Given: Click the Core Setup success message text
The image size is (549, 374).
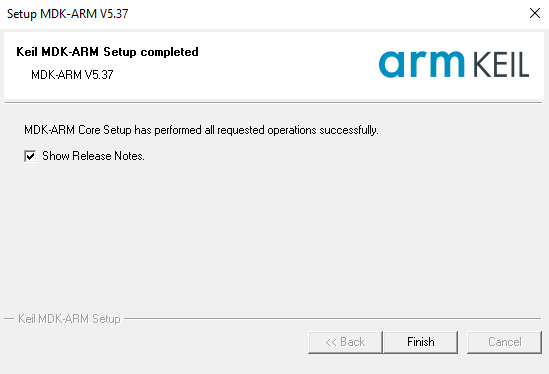Looking at the screenshot, I should pyautogui.click(x=201, y=130).
